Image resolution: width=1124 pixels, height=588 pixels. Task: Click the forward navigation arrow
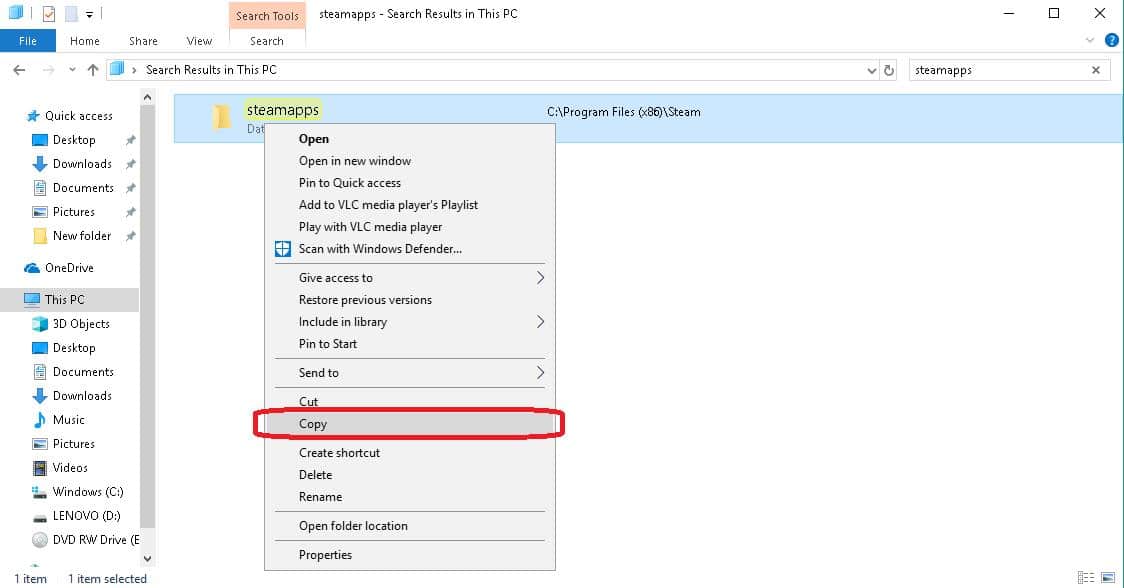click(x=48, y=70)
